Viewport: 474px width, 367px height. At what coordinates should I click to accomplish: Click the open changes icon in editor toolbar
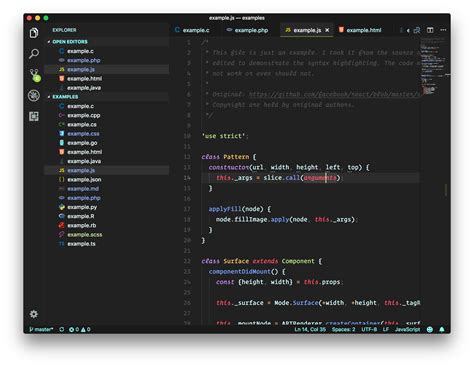click(x=417, y=30)
